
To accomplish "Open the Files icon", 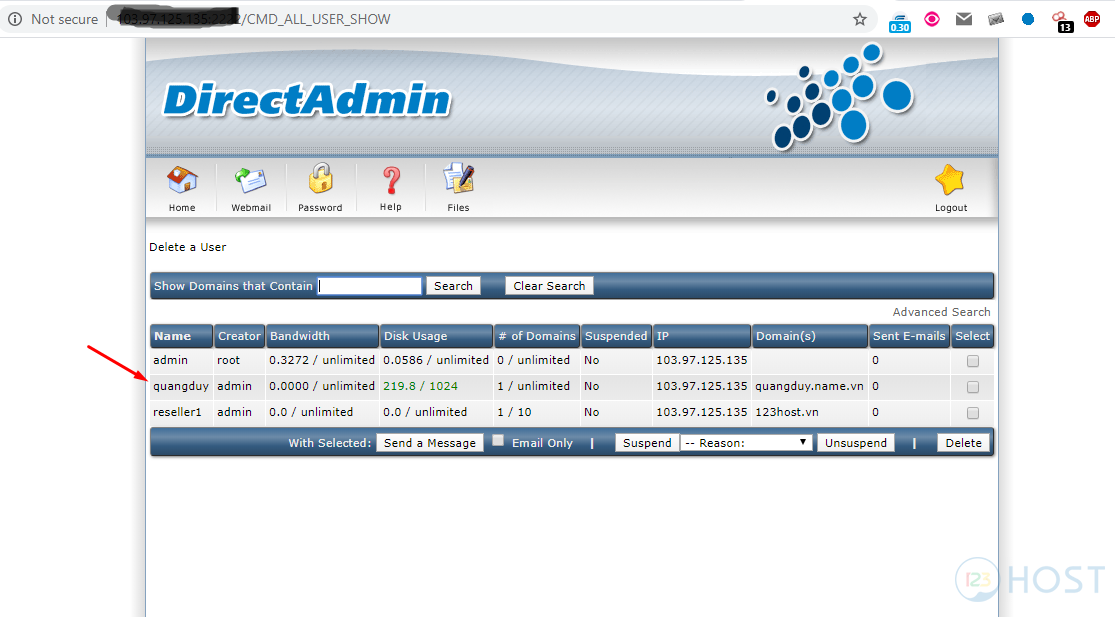I will pos(458,179).
